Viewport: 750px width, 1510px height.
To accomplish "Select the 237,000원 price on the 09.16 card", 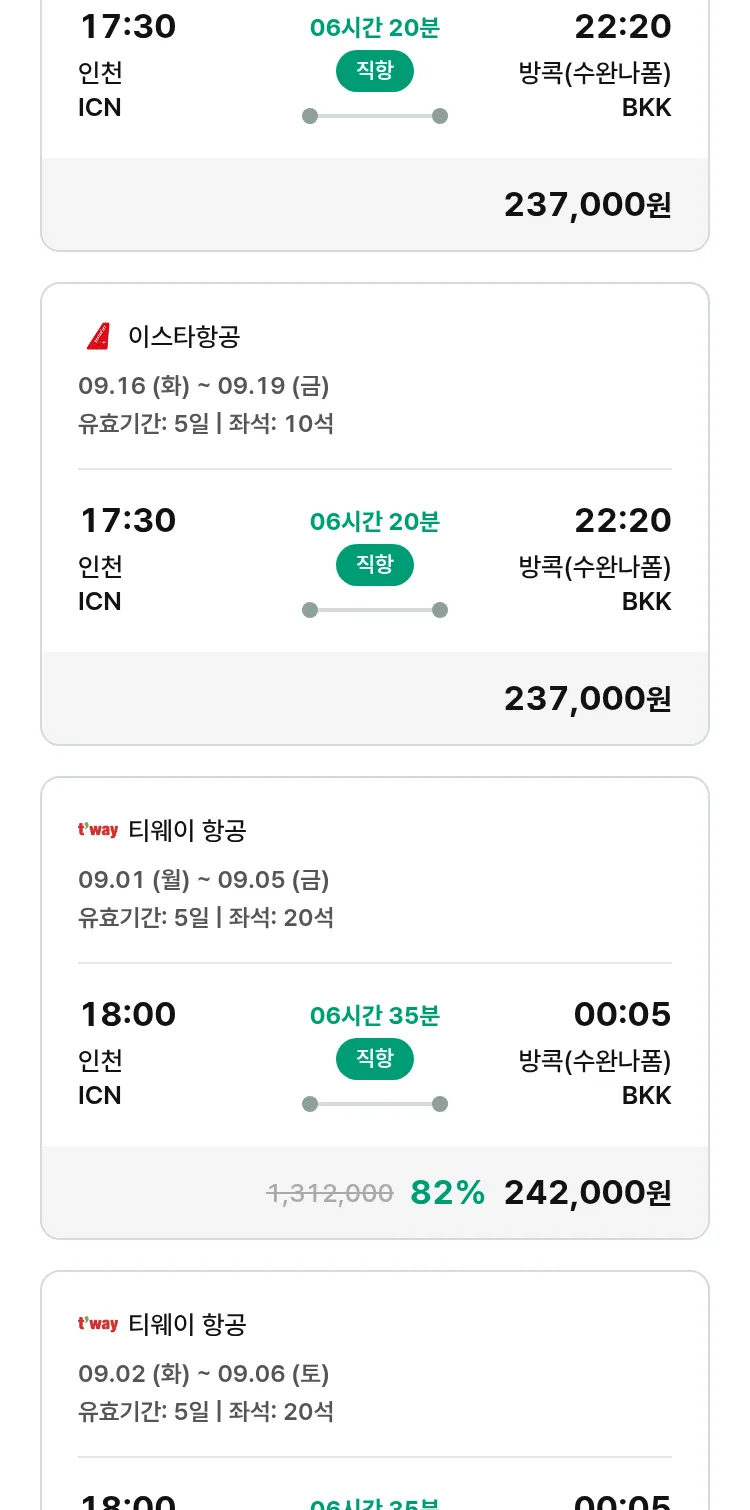I will [587, 698].
